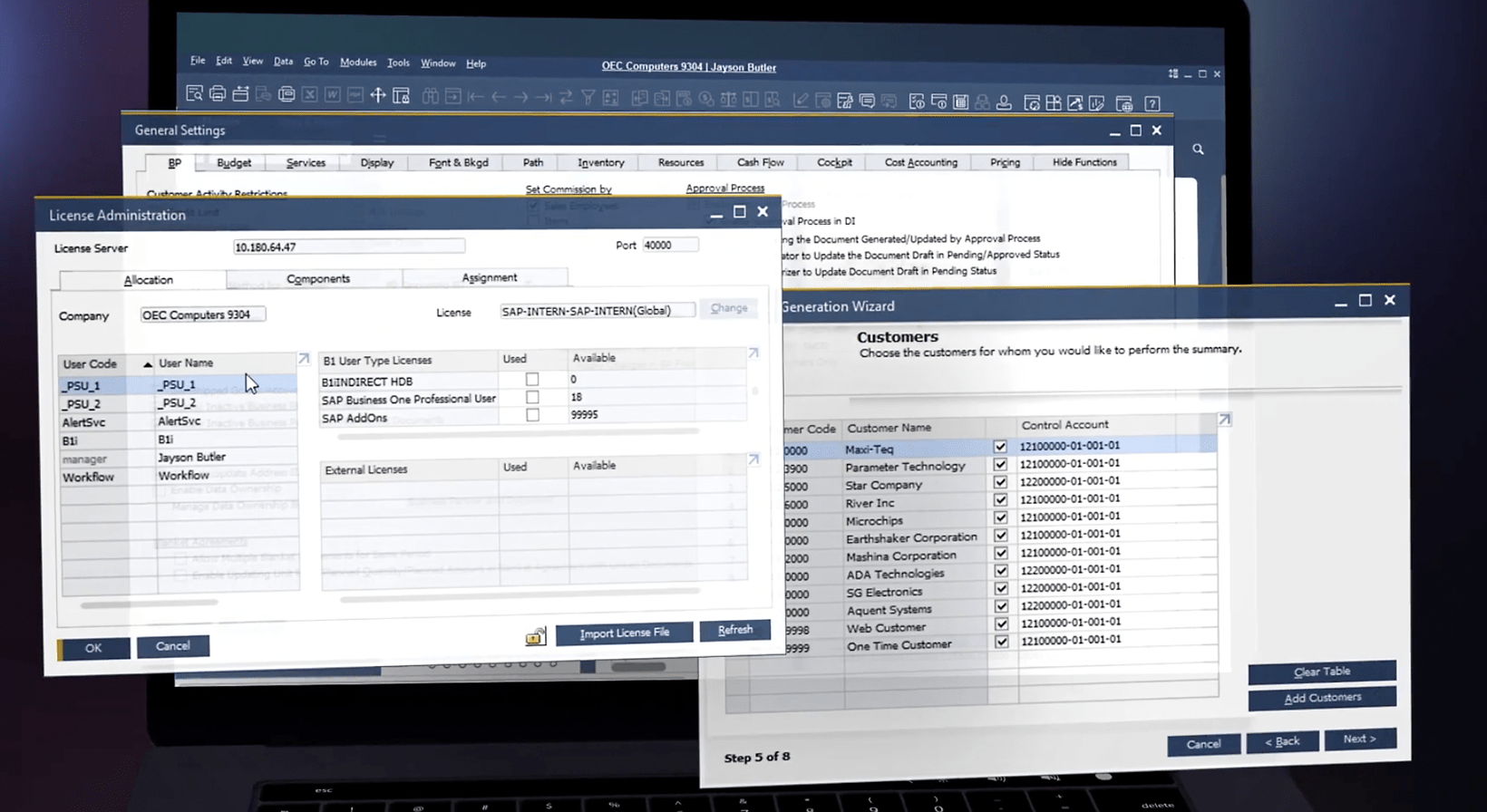
Task: Click the balance scales toolbar icon
Action: point(728,99)
